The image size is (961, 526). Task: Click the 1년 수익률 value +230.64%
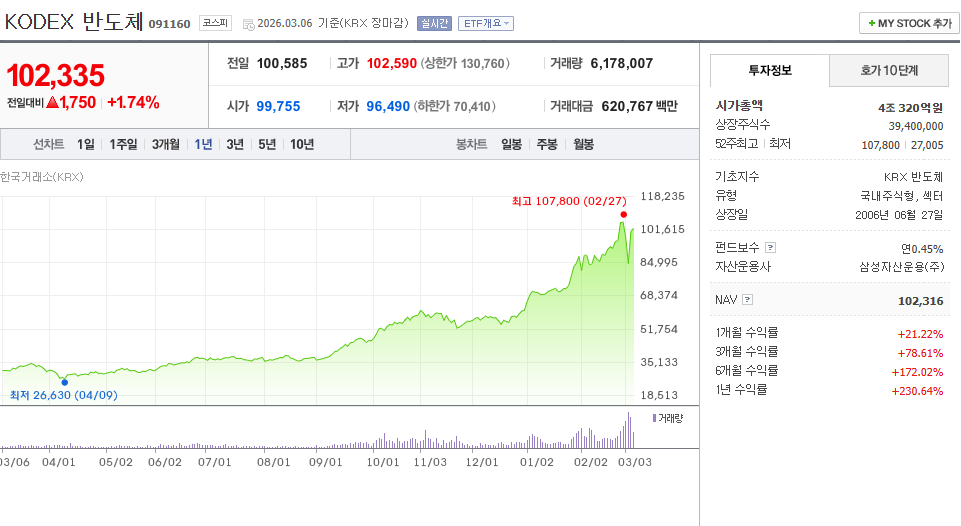click(x=917, y=391)
